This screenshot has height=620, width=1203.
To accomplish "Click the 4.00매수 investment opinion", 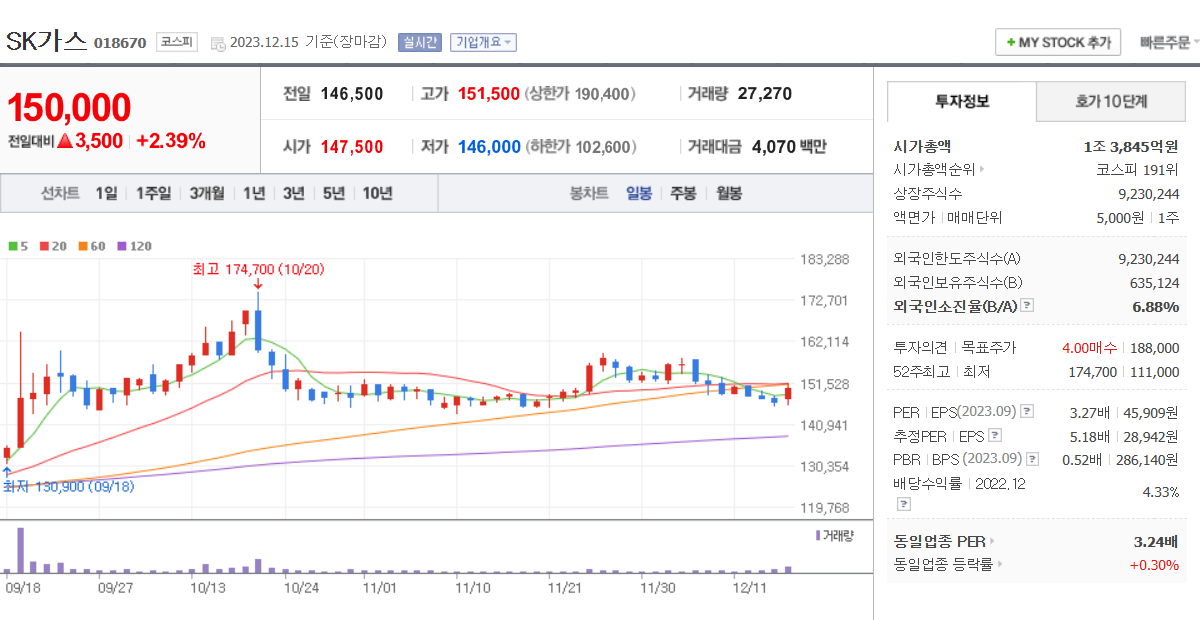I will point(1088,348).
